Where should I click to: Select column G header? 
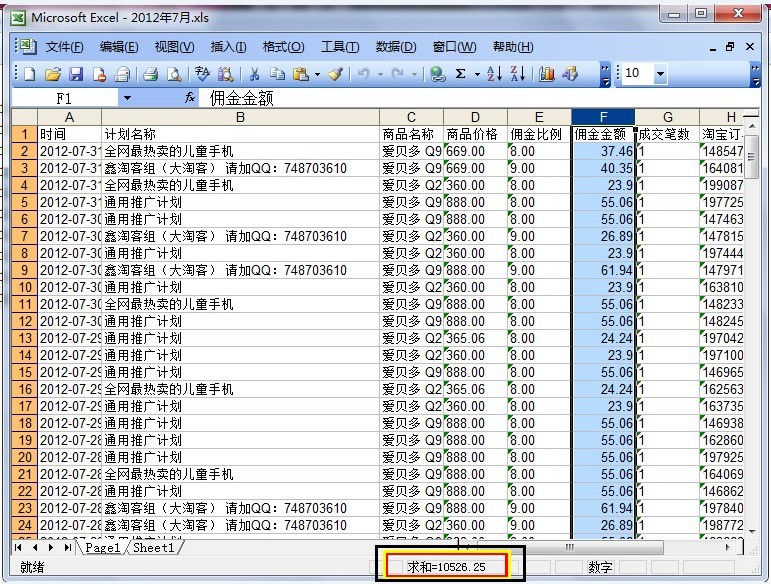[x=667, y=117]
